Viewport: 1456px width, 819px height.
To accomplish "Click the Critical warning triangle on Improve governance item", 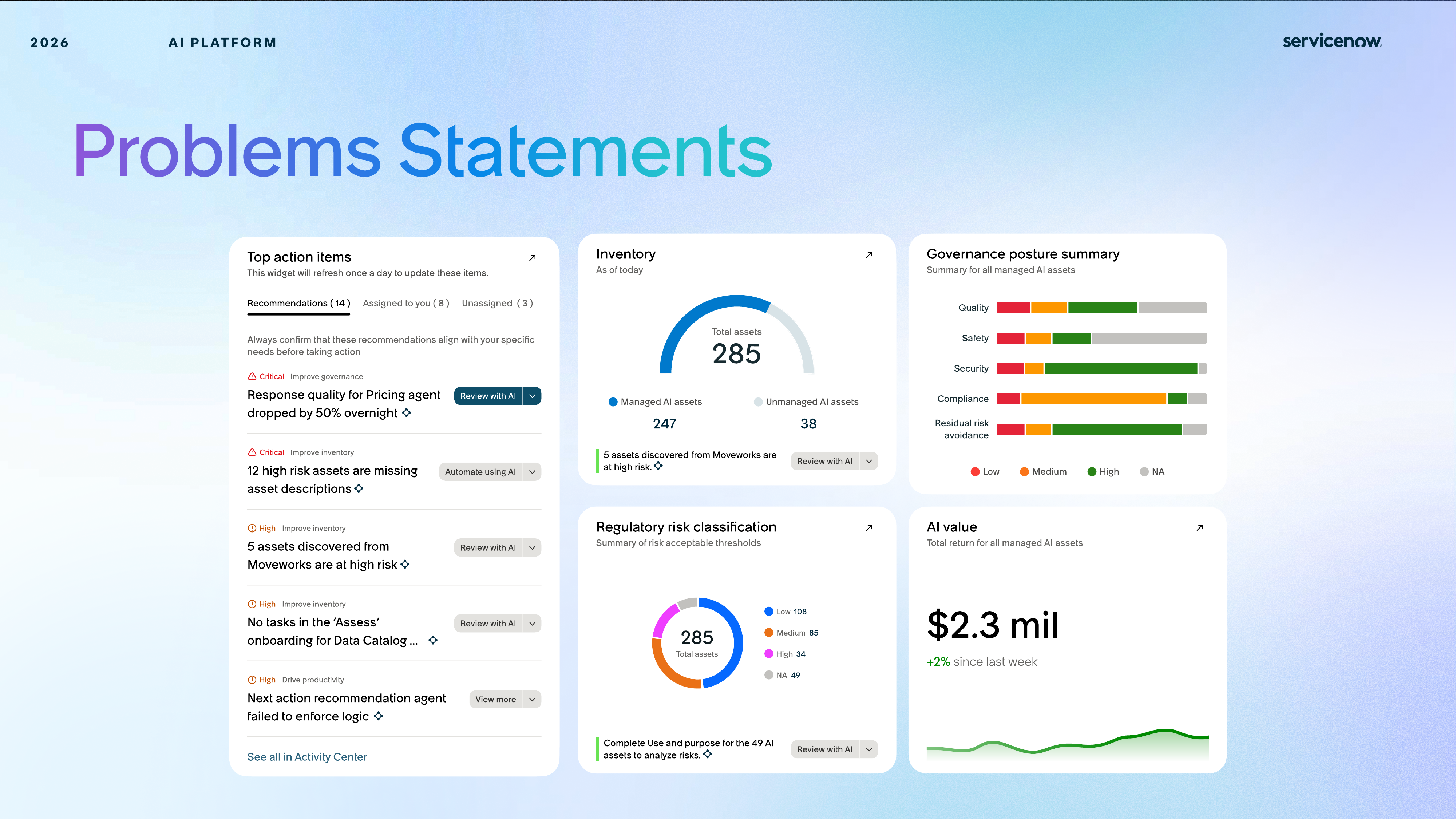I will (252, 376).
